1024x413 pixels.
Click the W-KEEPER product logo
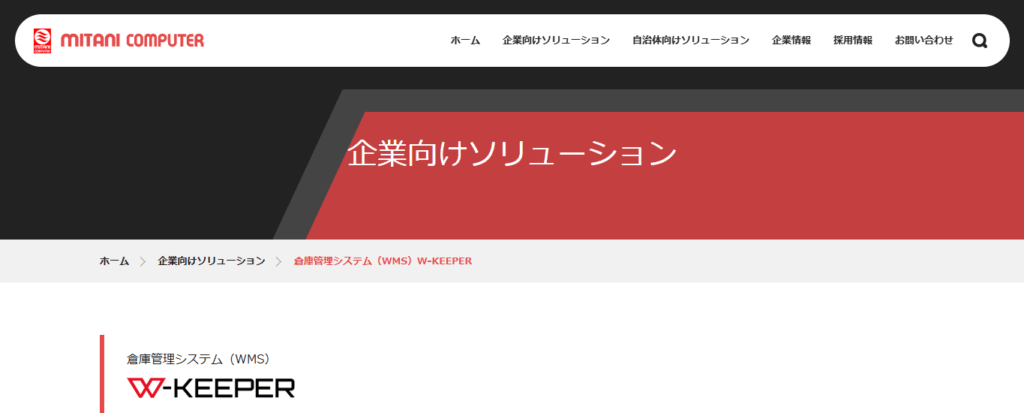[x=211, y=388]
